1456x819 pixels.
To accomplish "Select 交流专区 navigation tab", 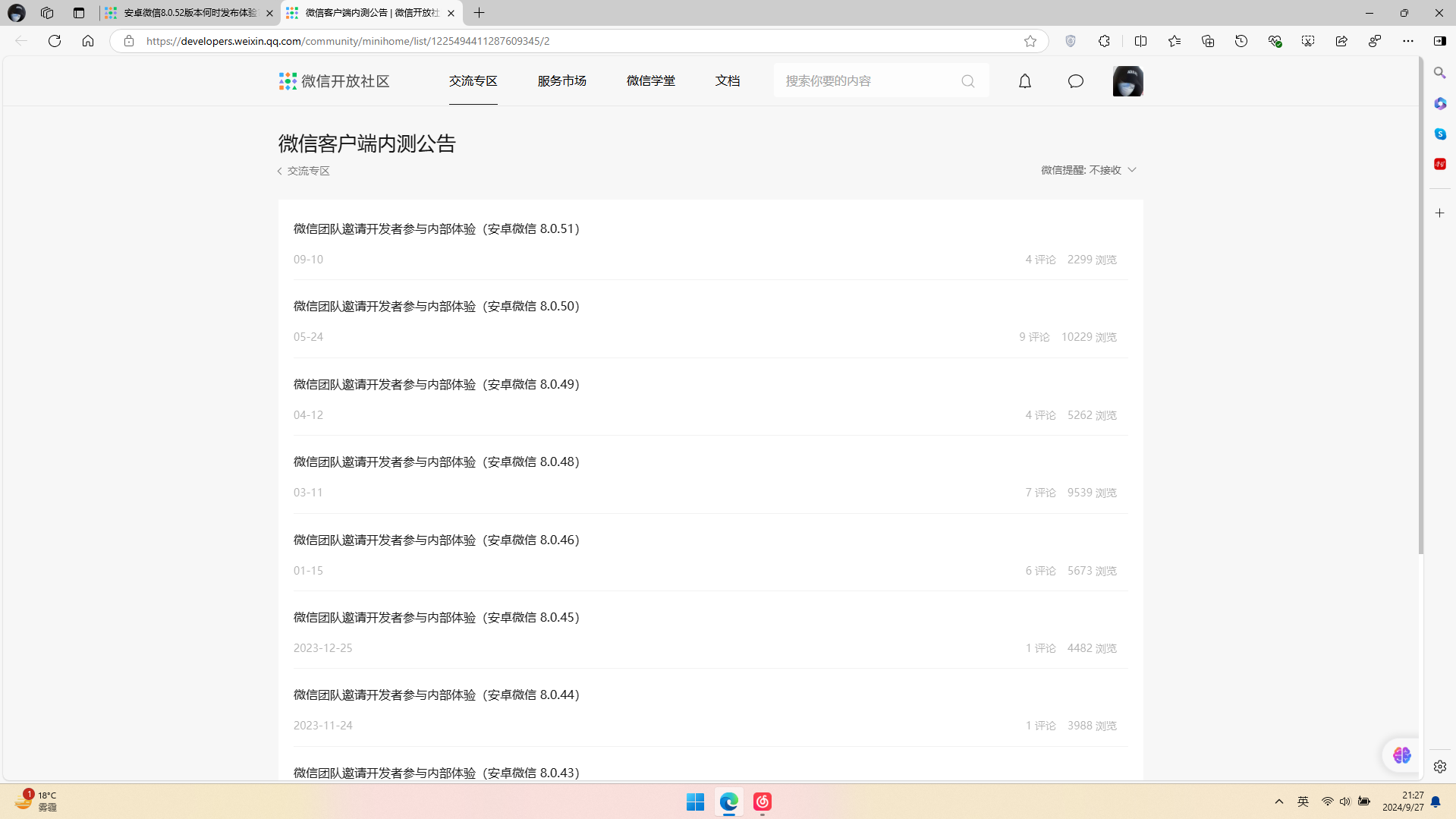I will [473, 81].
